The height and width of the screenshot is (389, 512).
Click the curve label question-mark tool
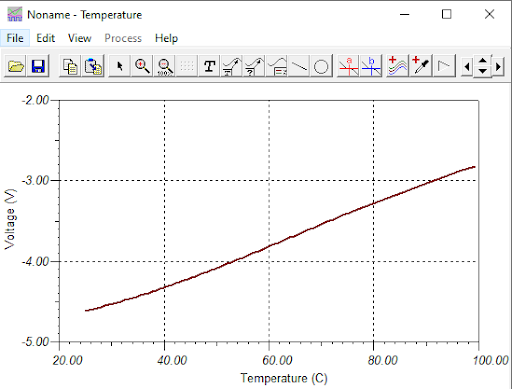(254, 66)
